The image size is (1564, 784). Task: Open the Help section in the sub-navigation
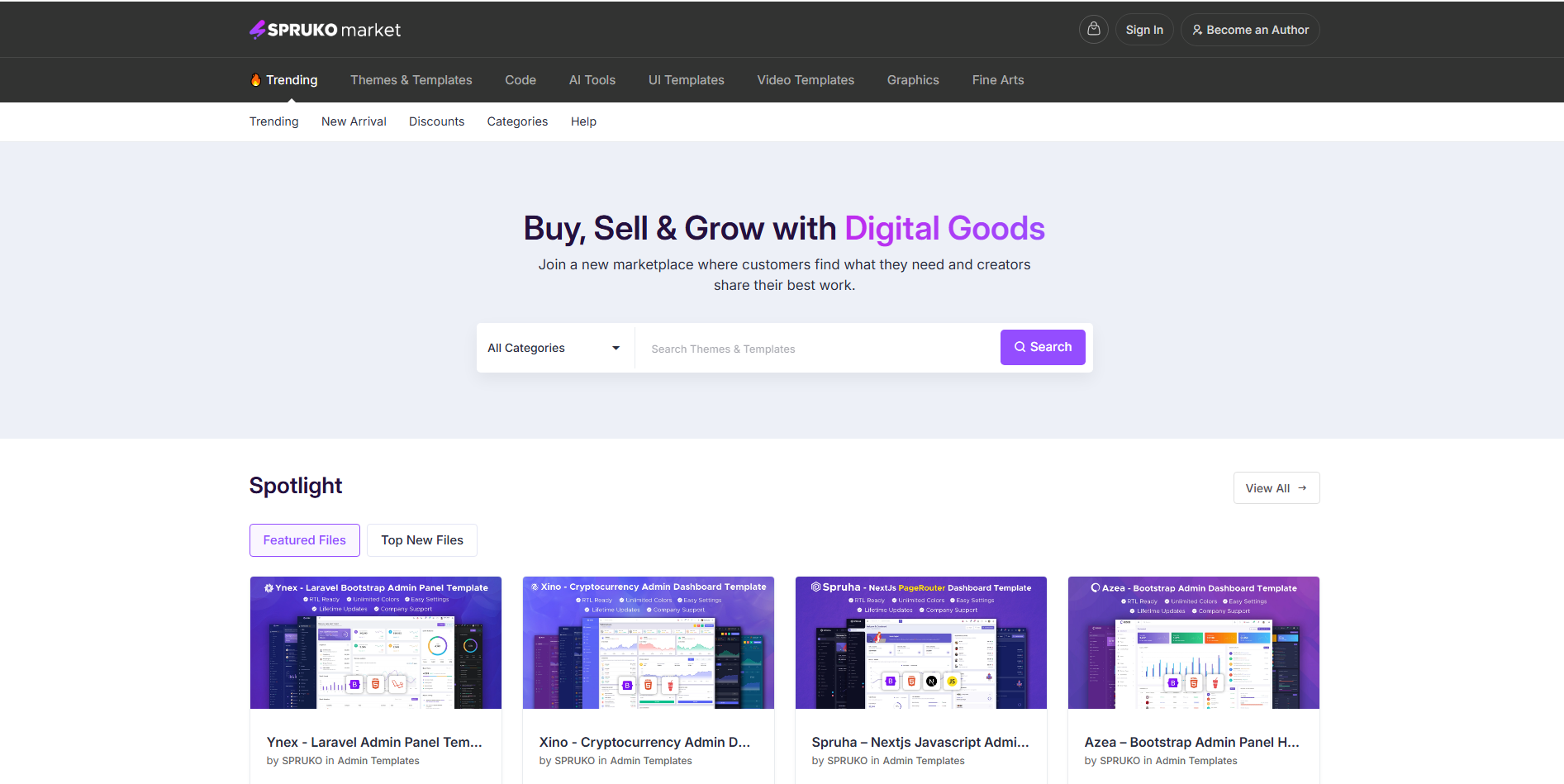(583, 121)
